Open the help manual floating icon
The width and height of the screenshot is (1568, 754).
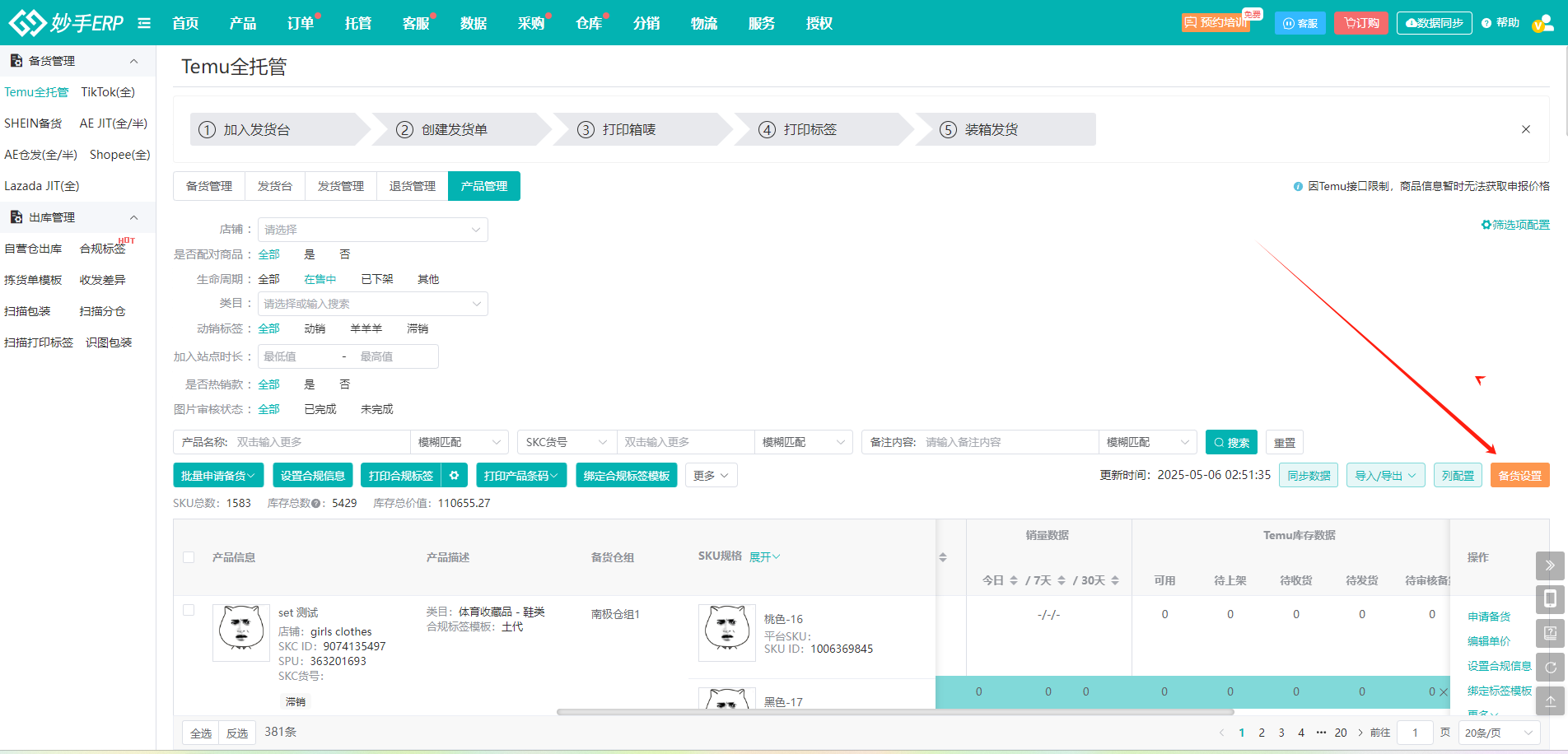tap(1550, 633)
